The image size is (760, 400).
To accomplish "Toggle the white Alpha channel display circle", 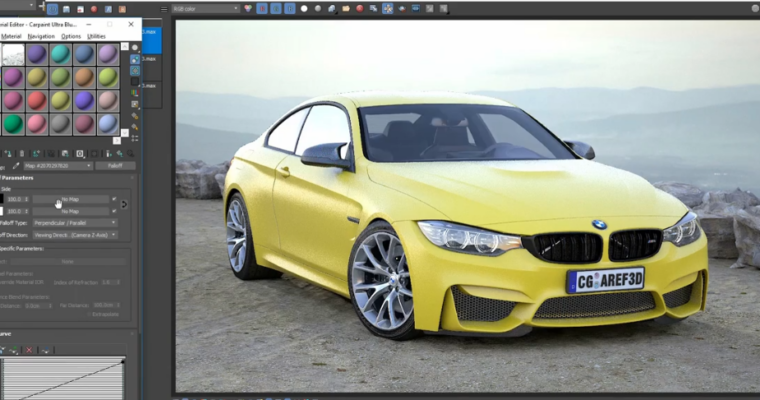I will [x=304, y=9].
